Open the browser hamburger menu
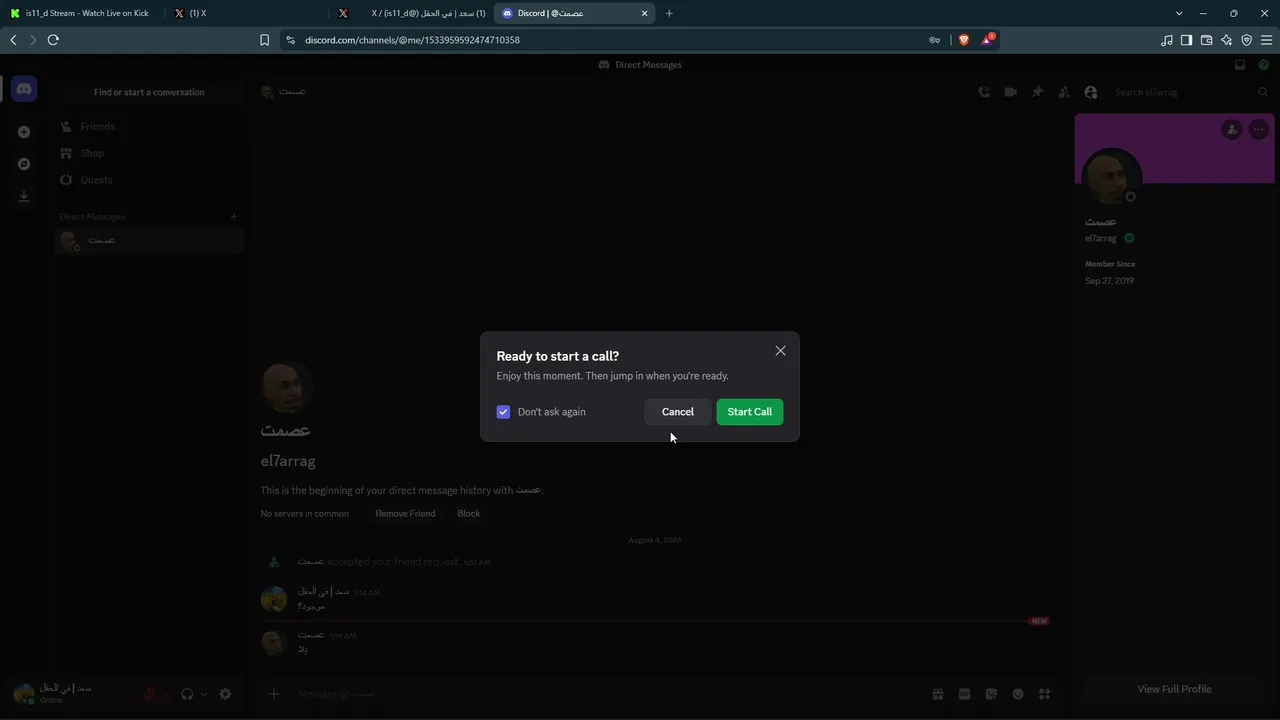 1266,40
